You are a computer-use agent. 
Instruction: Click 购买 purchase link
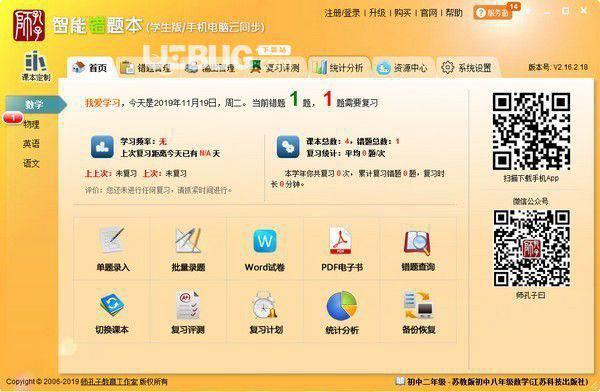coord(403,13)
